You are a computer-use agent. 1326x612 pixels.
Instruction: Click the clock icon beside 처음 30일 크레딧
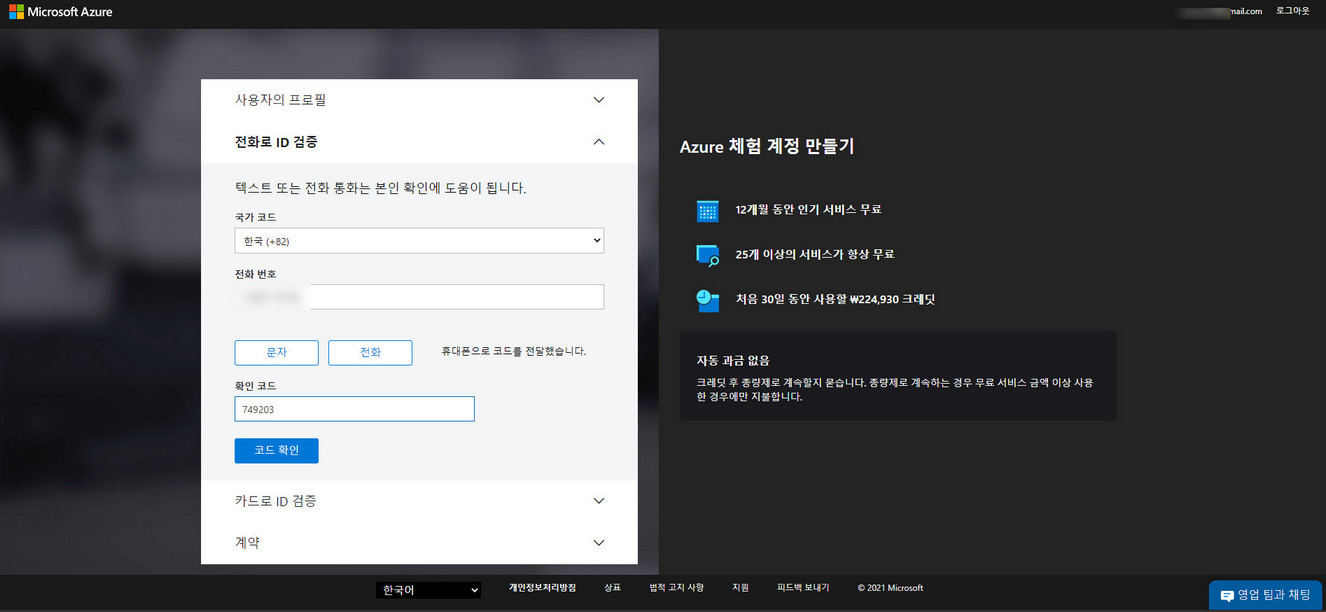(708, 300)
